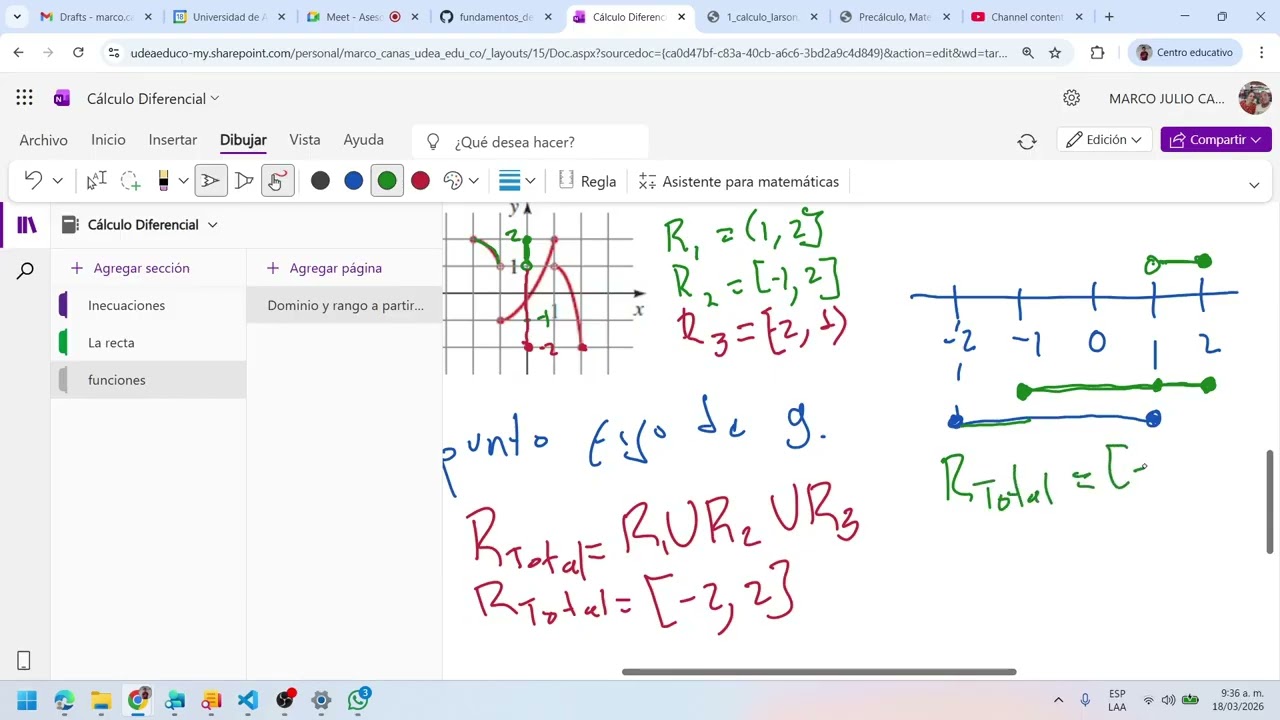Click the zoom magnifier in address bar

[x=1028, y=53]
